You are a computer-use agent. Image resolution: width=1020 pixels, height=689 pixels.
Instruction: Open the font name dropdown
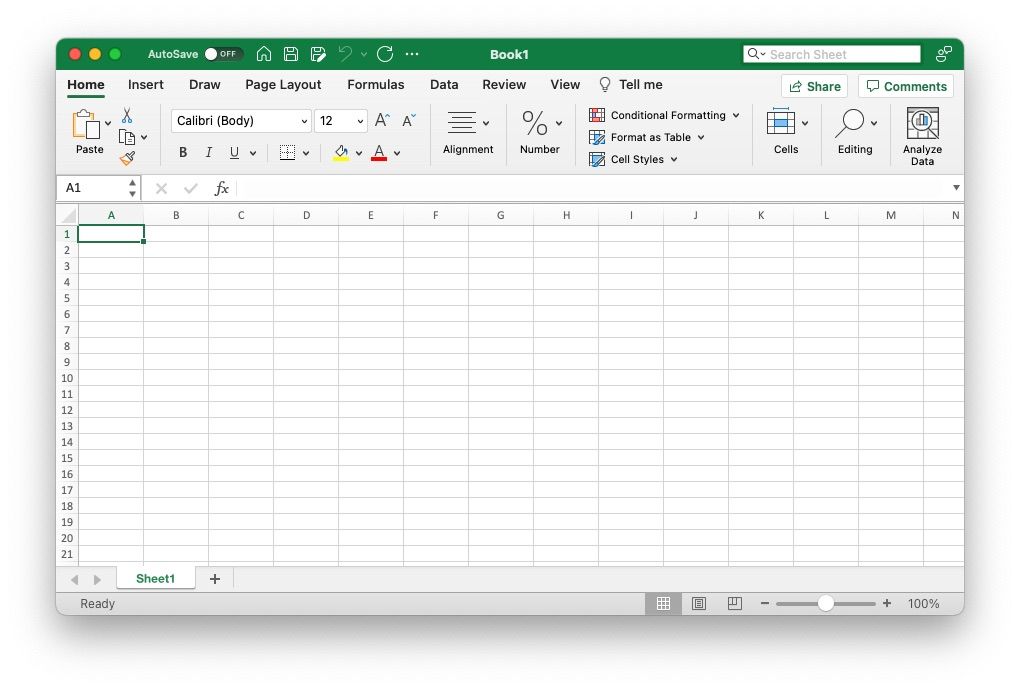click(x=303, y=120)
